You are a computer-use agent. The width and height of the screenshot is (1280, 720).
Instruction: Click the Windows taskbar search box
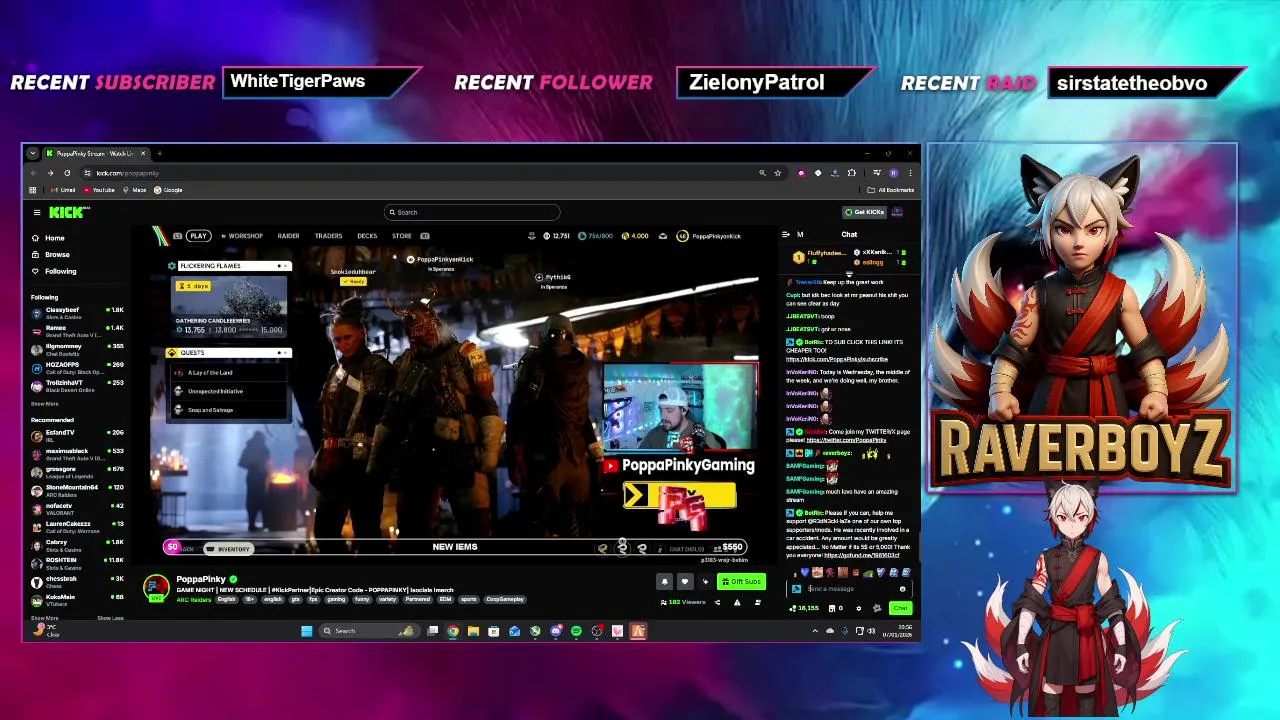[x=368, y=631]
